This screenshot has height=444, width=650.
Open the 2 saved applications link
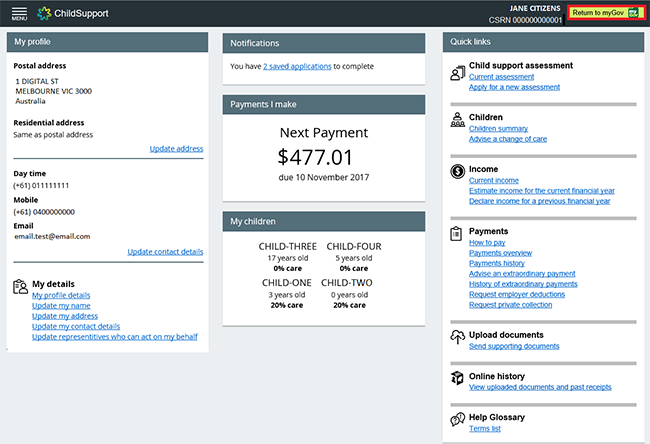[297, 66]
